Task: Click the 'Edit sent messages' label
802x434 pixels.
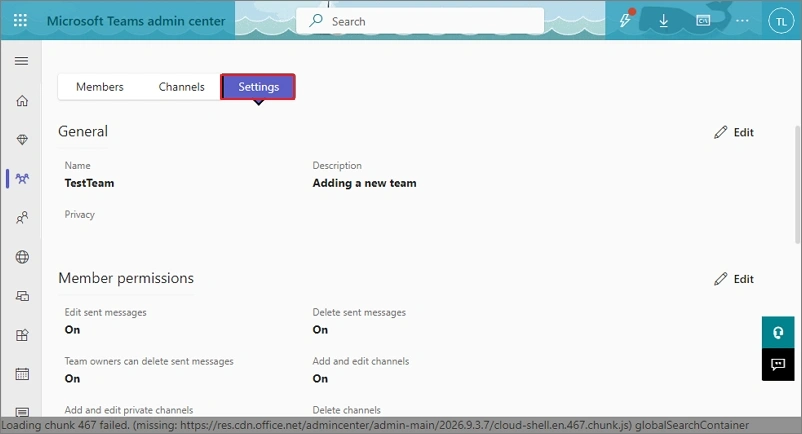Action: (x=105, y=312)
